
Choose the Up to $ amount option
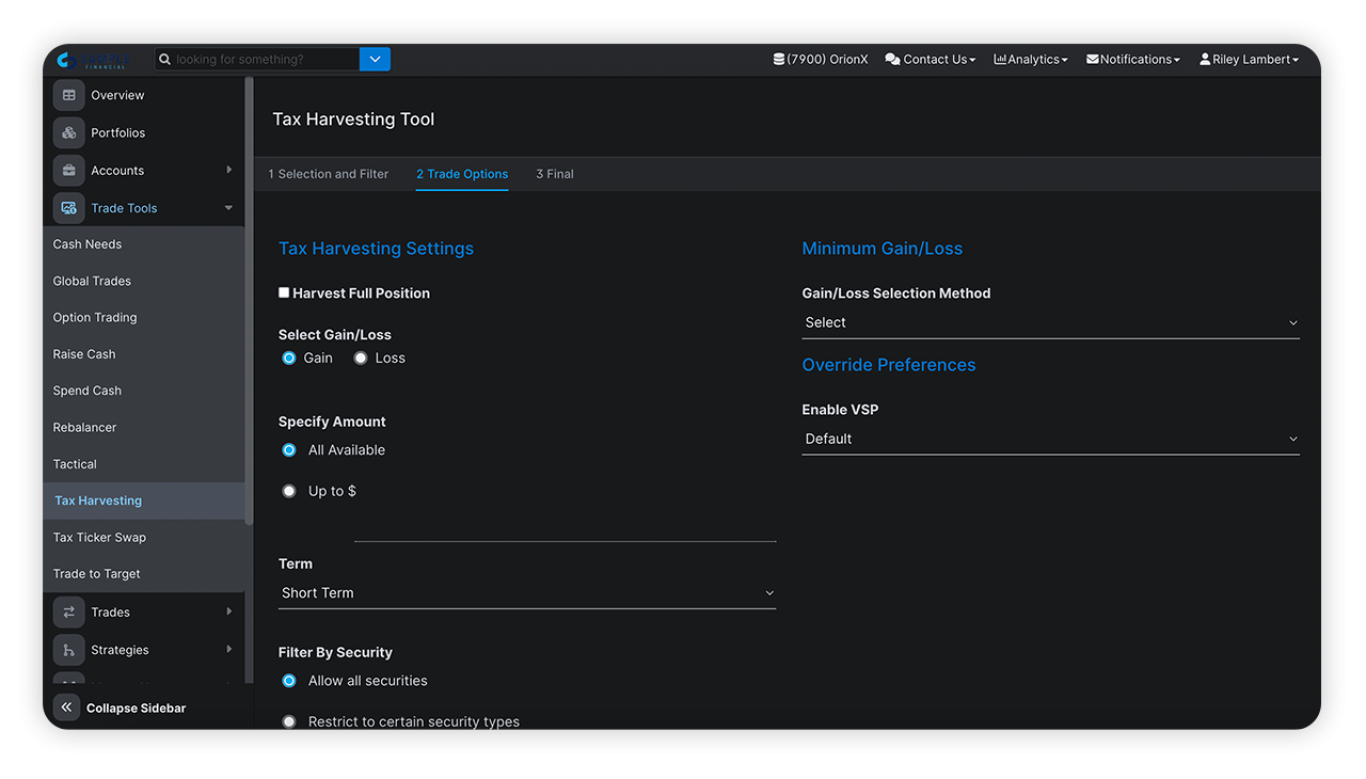pyautogui.click(x=289, y=491)
